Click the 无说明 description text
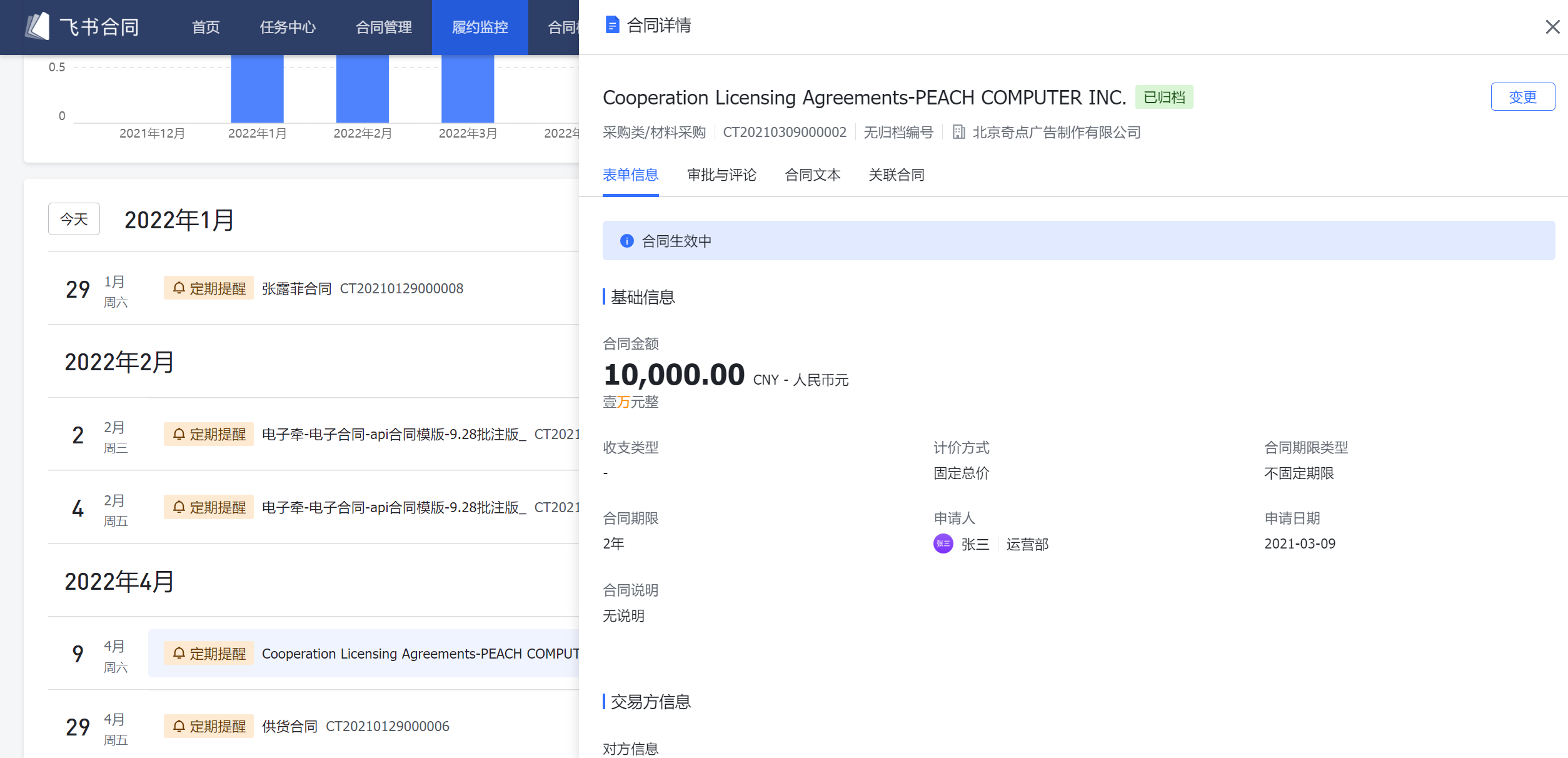 624,615
